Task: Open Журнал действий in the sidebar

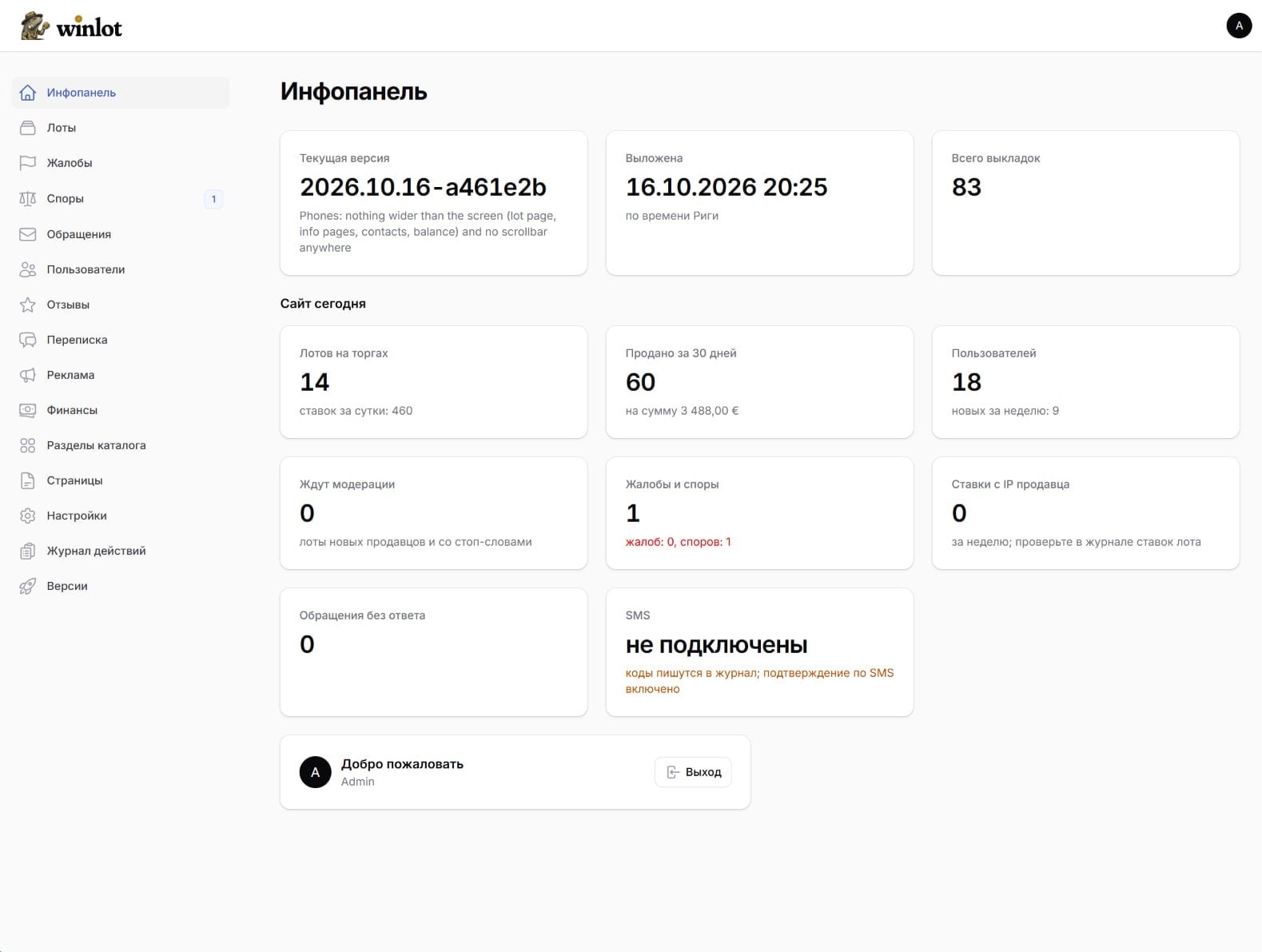Action: (x=121, y=551)
